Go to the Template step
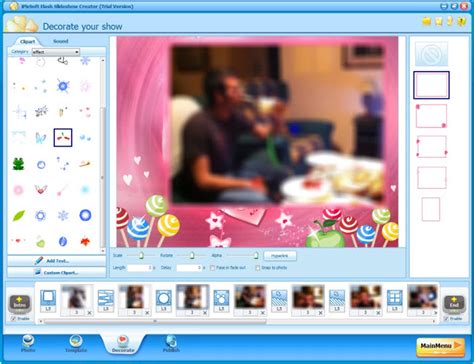Image resolution: width=474 pixels, height=364 pixels. tap(76, 344)
